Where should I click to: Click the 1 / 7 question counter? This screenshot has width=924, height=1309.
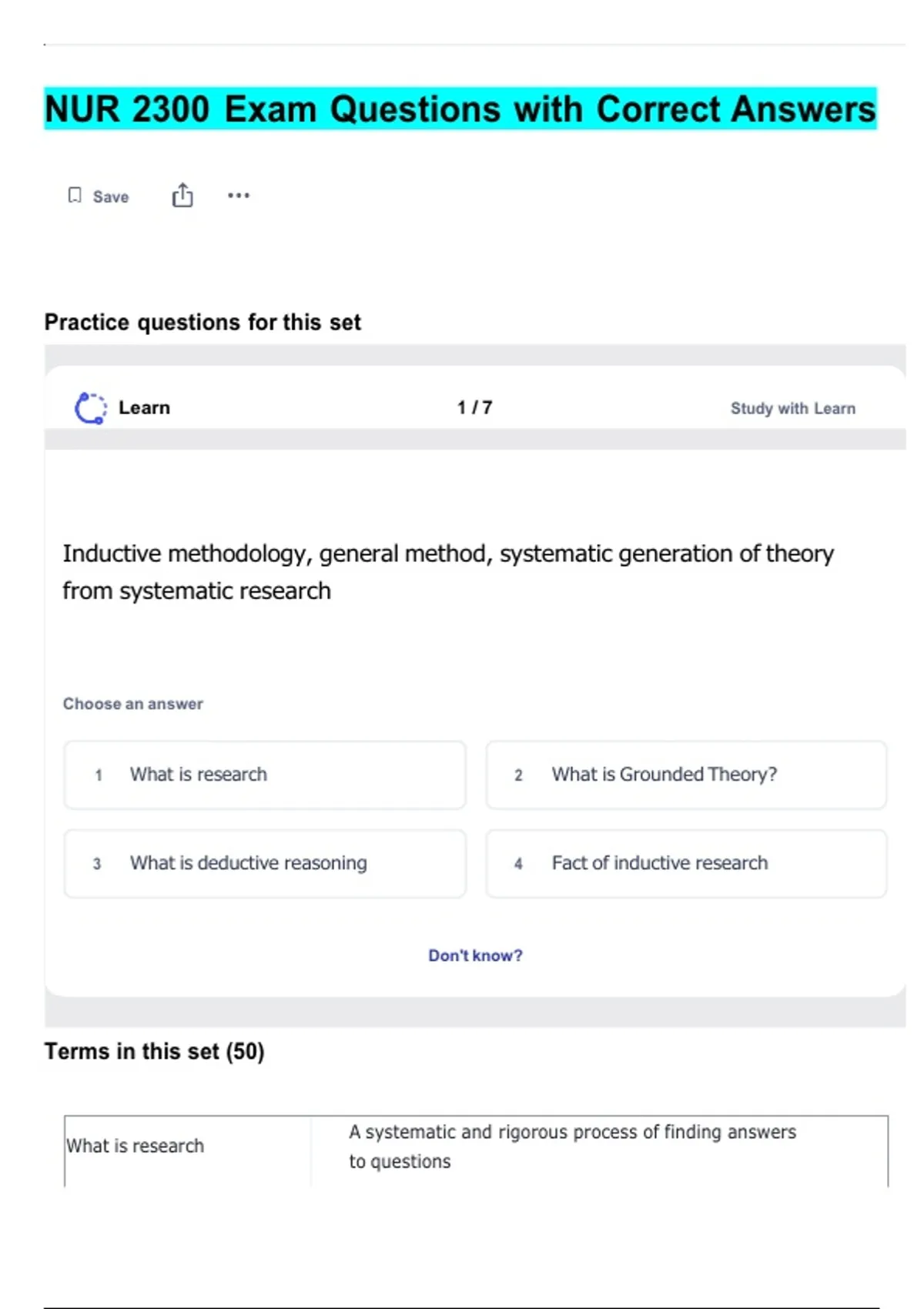pos(474,407)
